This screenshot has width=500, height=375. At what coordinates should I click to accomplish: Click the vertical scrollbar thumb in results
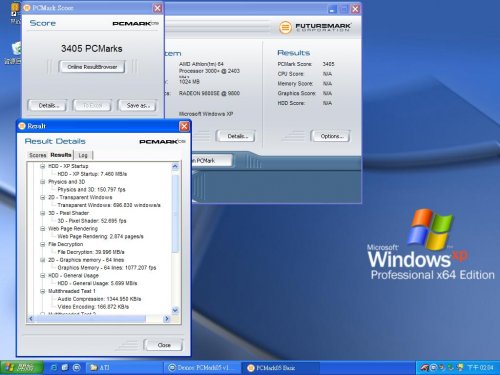point(175,213)
